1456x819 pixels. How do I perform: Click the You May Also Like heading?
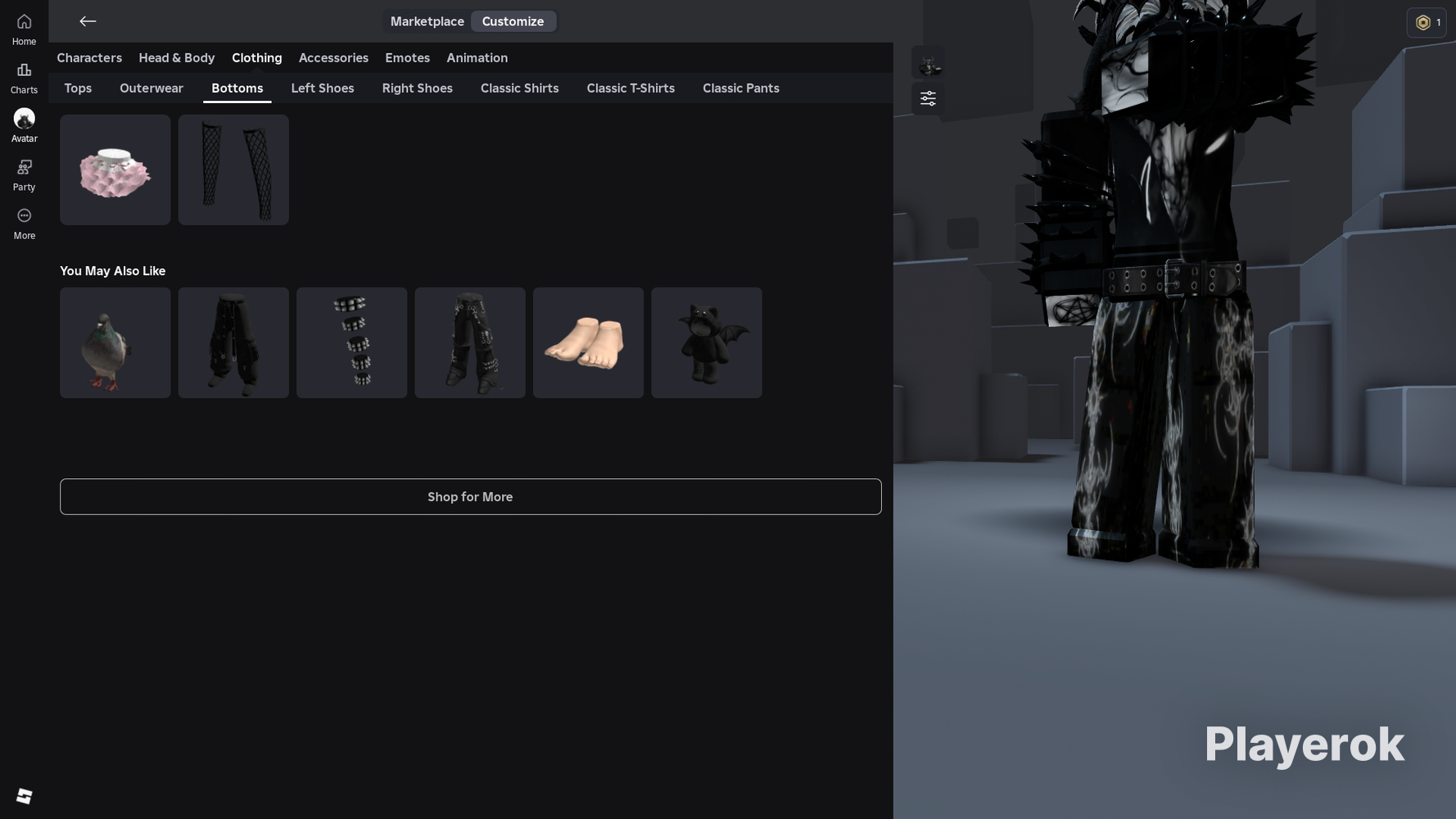(x=113, y=271)
